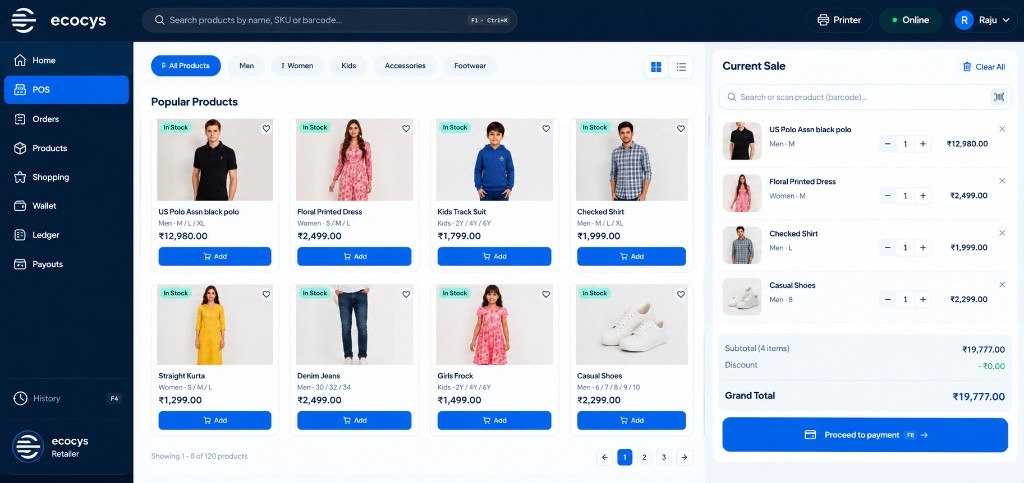This screenshot has height=483, width=1024.
Task: Open the Orders sidebar item
Action: [66, 119]
